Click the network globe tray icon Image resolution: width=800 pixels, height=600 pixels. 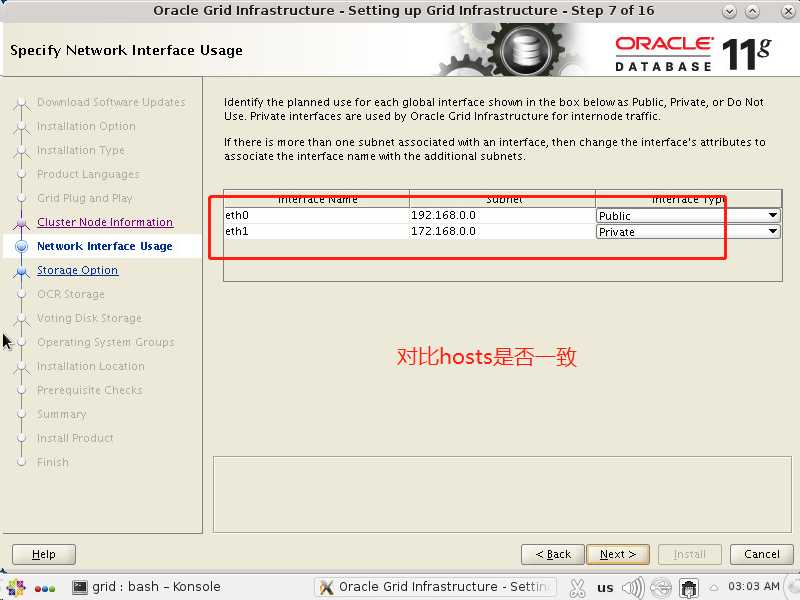pyautogui.click(x=661, y=588)
